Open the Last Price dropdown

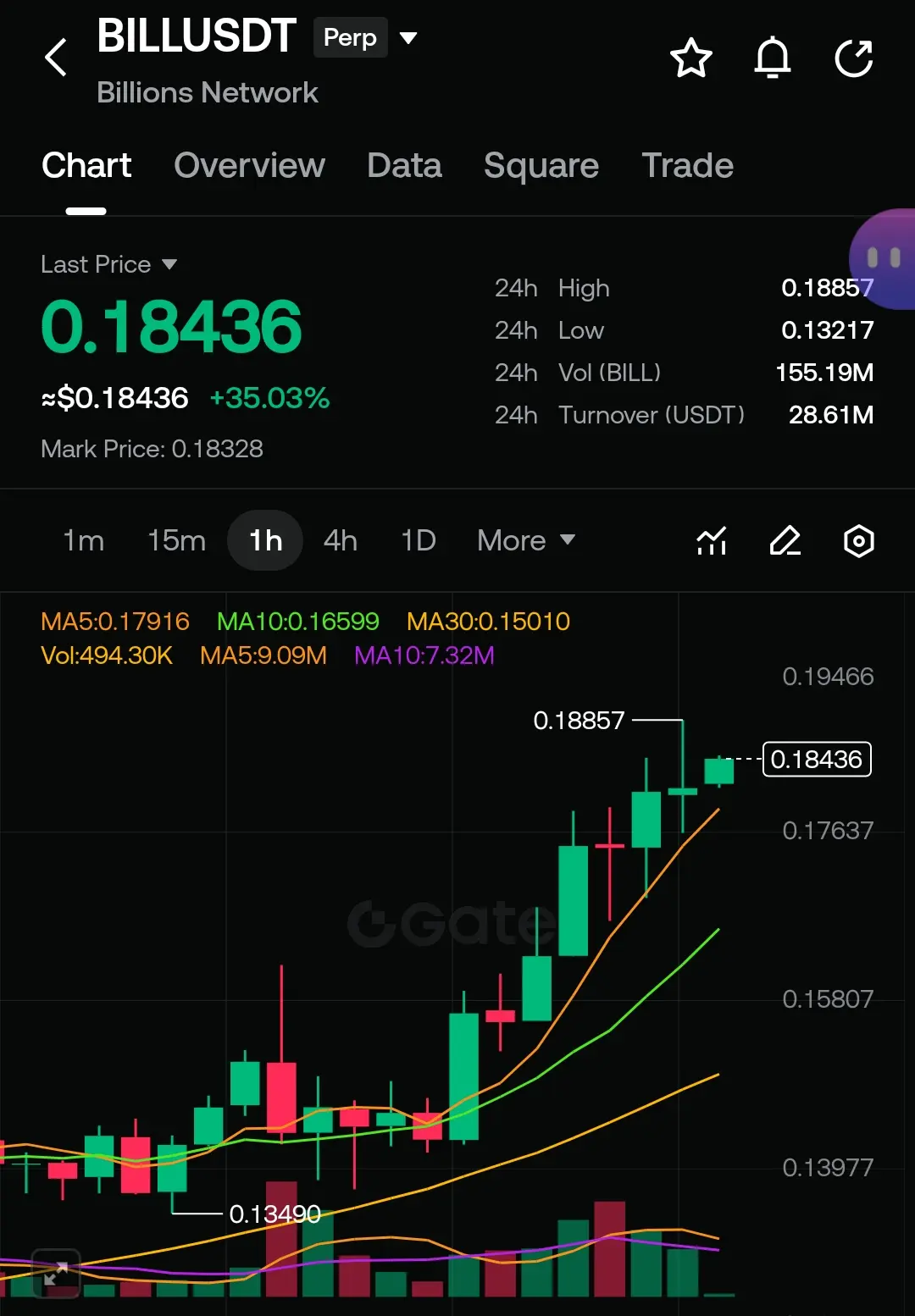coord(109,264)
